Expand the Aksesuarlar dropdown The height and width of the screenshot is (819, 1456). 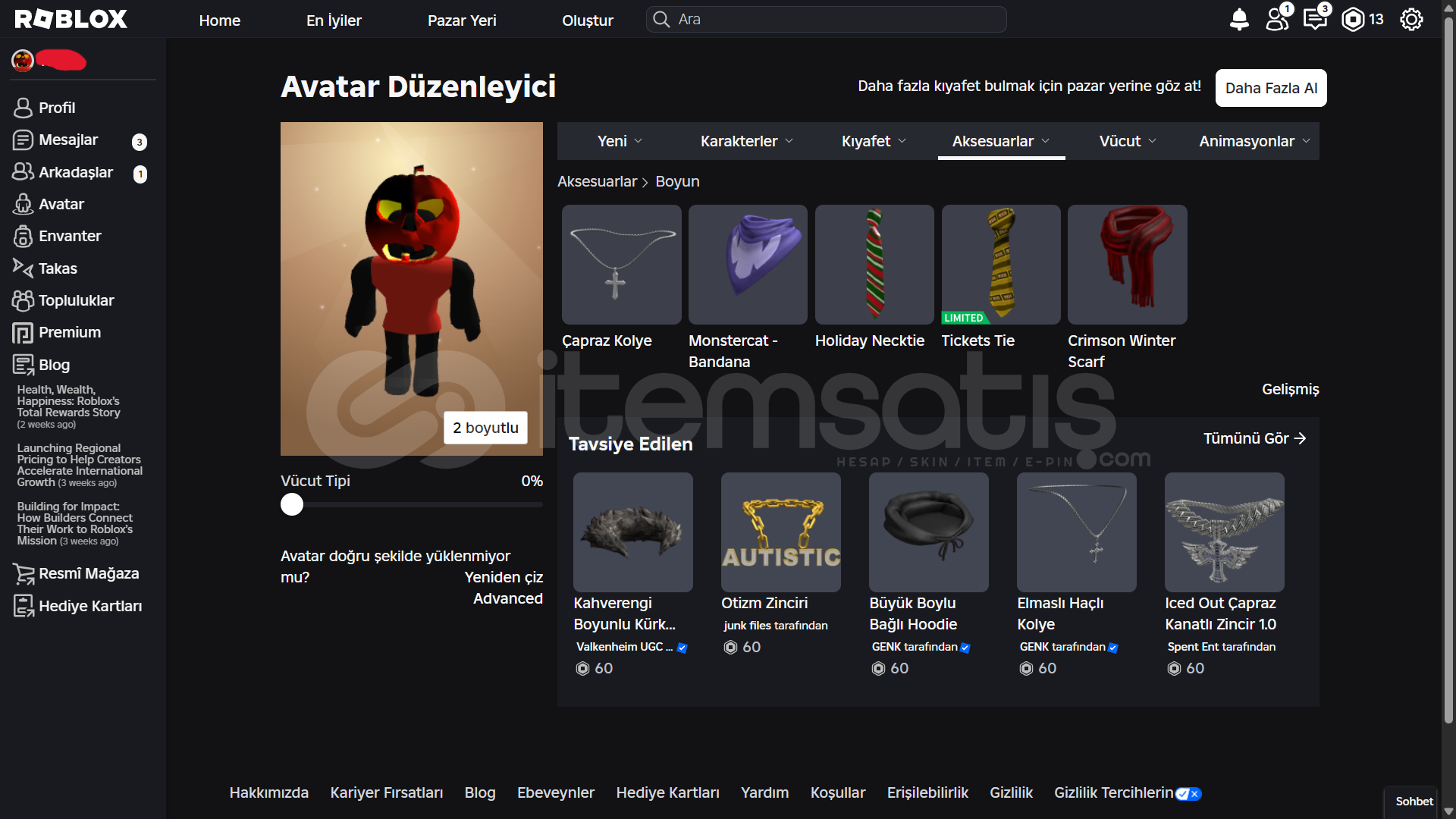(1001, 141)
